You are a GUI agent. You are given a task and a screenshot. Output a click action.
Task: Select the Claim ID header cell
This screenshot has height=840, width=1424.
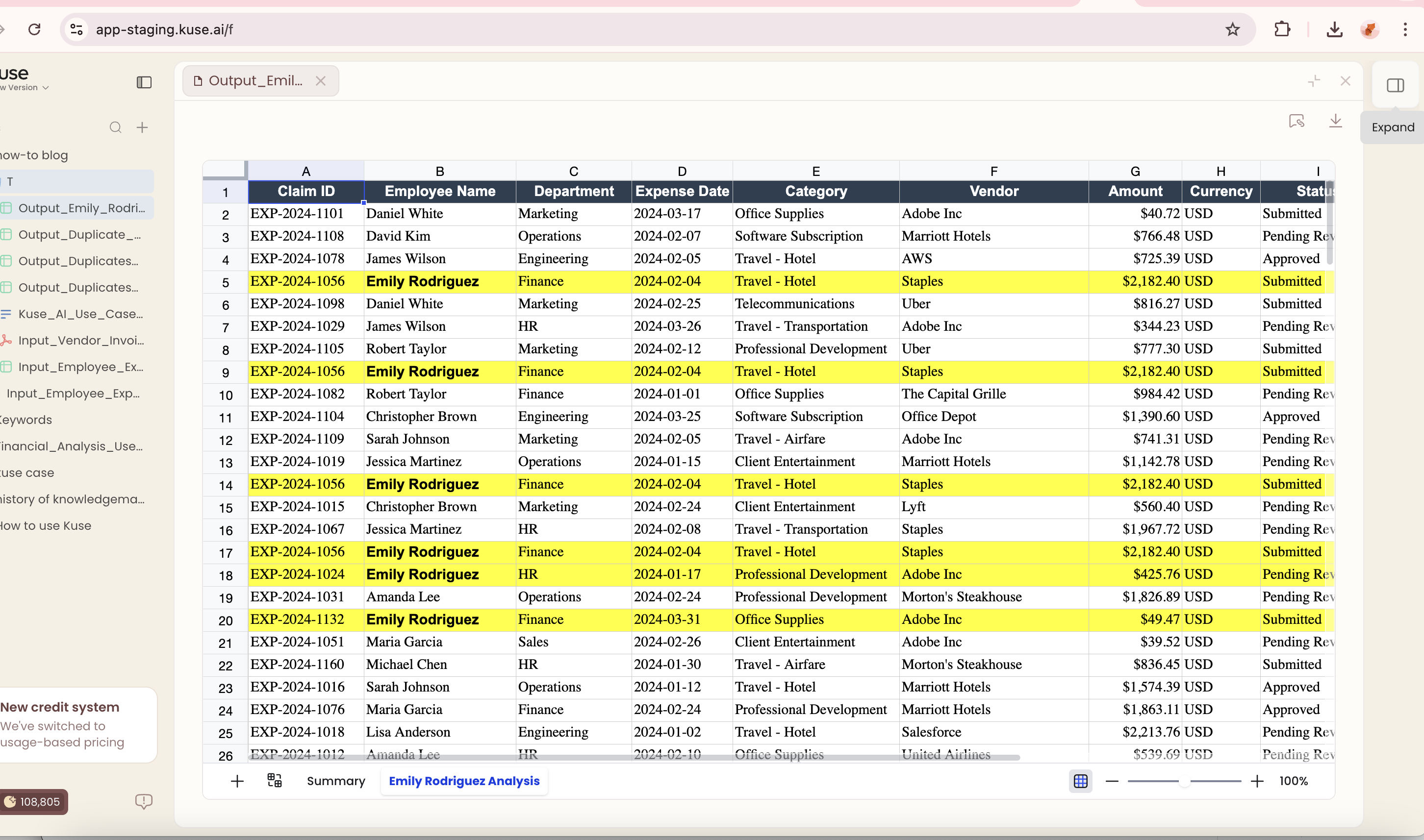306,191
